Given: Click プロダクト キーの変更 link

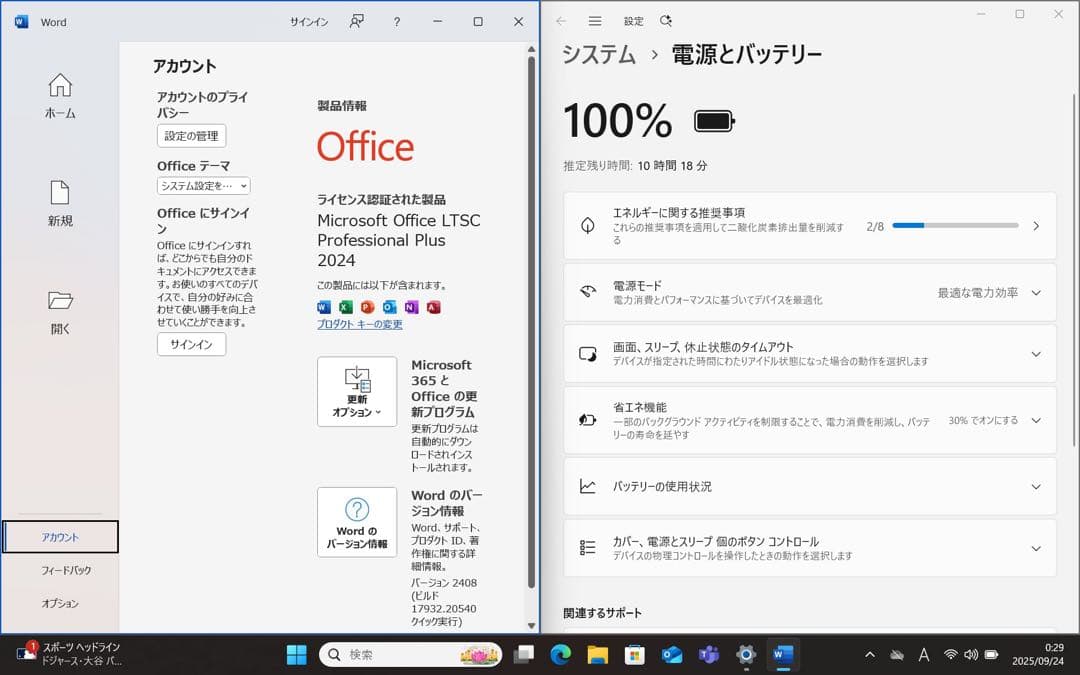Looking at the screenshot, I should 360,324.
